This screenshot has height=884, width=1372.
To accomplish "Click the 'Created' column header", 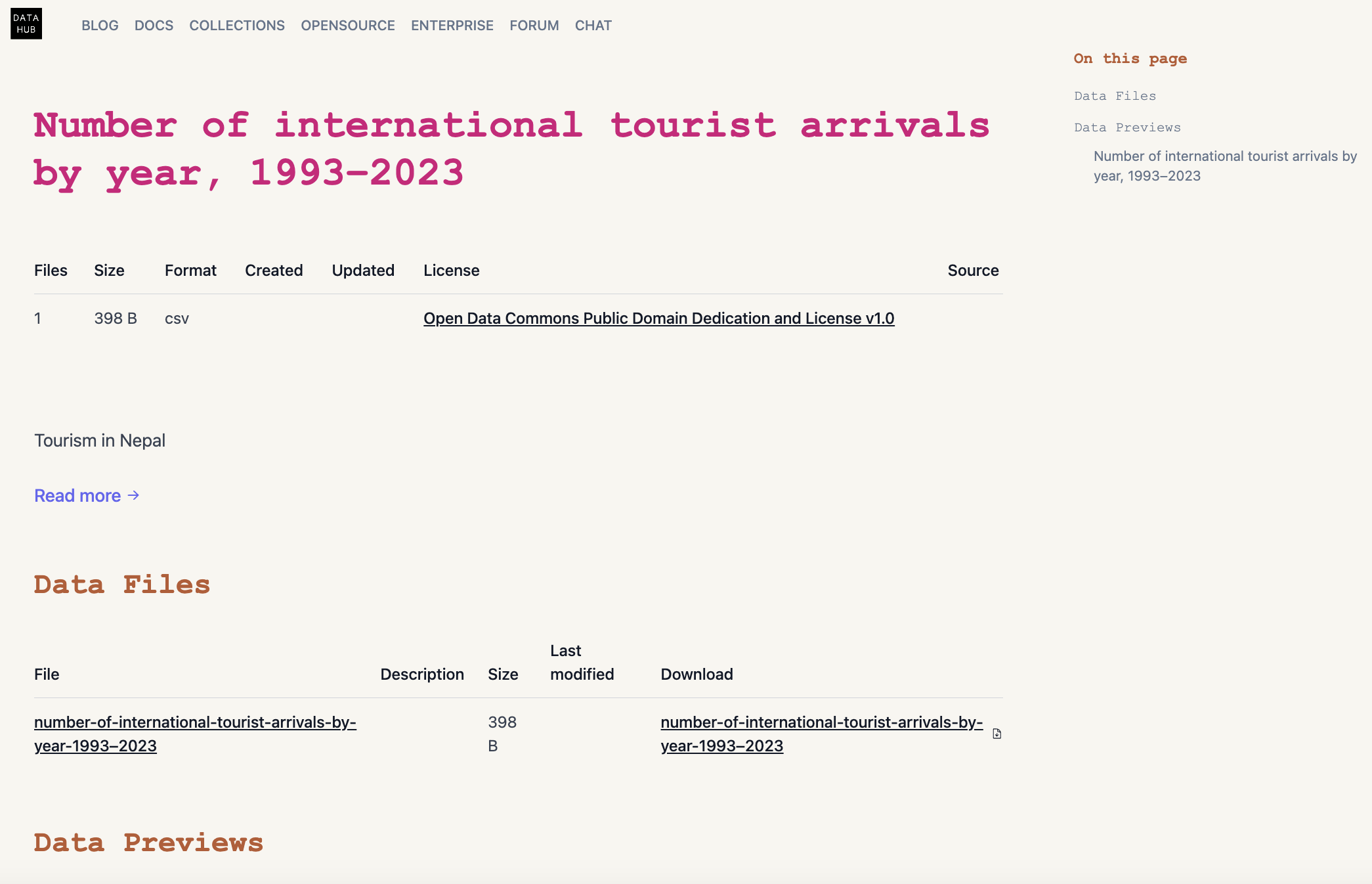I will coord(274,271).
